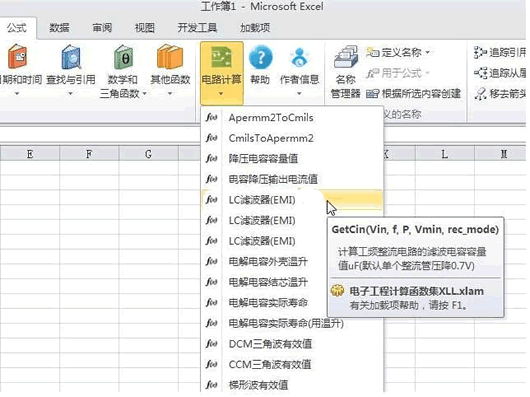
Task: Select Apermm2ToCmils from the menu
Action: (x=292, y=117)
